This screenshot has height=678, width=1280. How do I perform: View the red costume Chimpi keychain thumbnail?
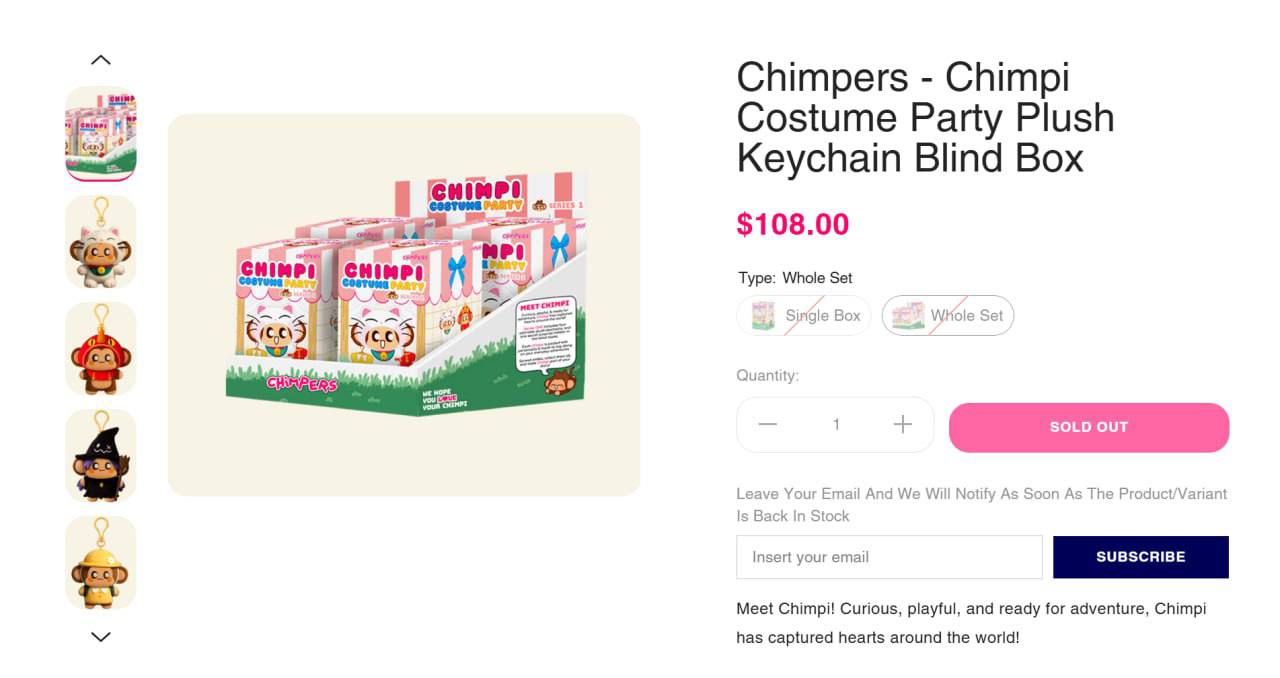100,348
